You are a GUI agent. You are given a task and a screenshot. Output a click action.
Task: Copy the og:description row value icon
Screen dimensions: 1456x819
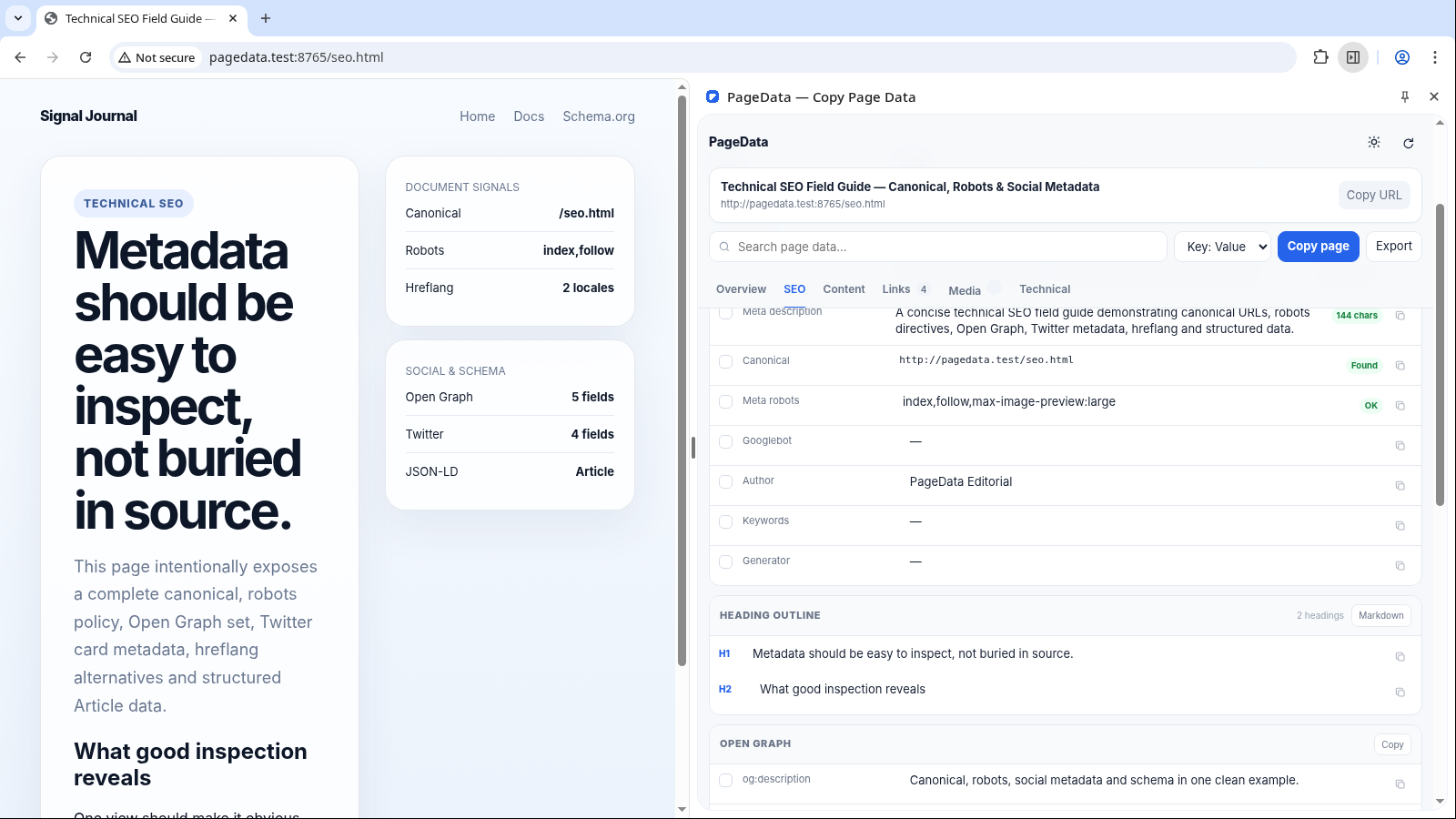pyautogui.click(x=1400, y=784)
